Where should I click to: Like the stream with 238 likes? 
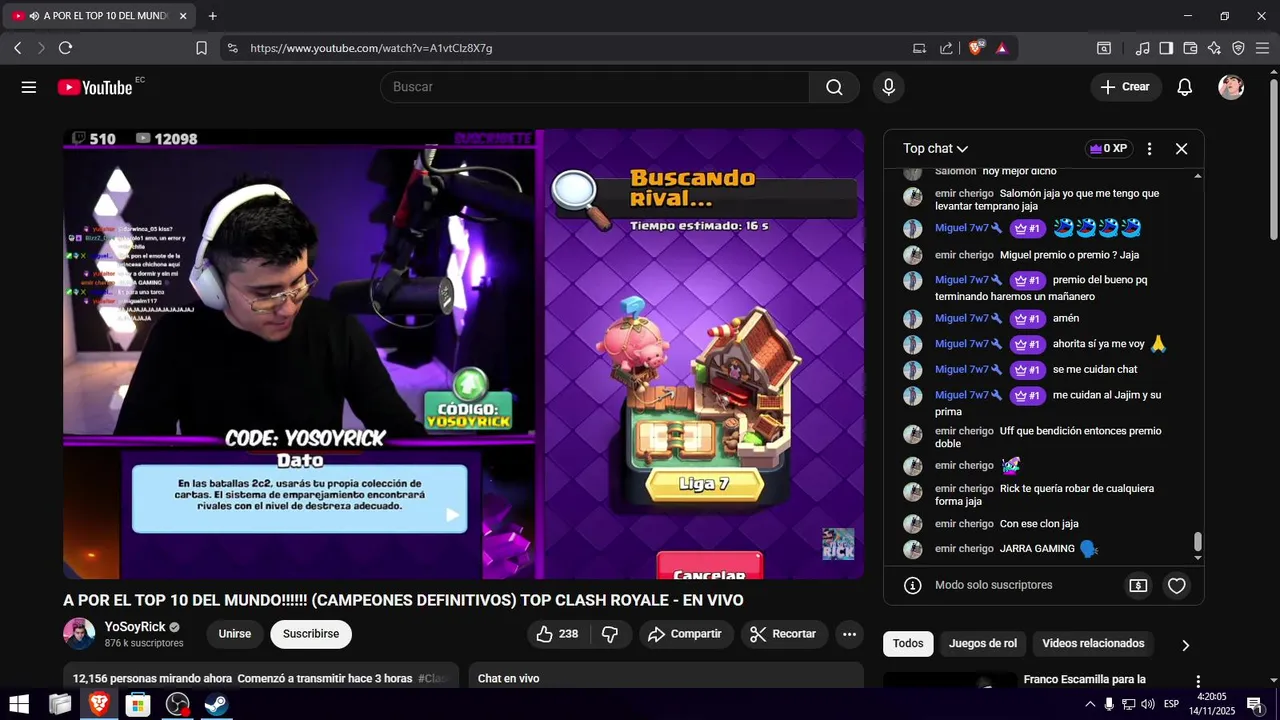tap(557, 634)
